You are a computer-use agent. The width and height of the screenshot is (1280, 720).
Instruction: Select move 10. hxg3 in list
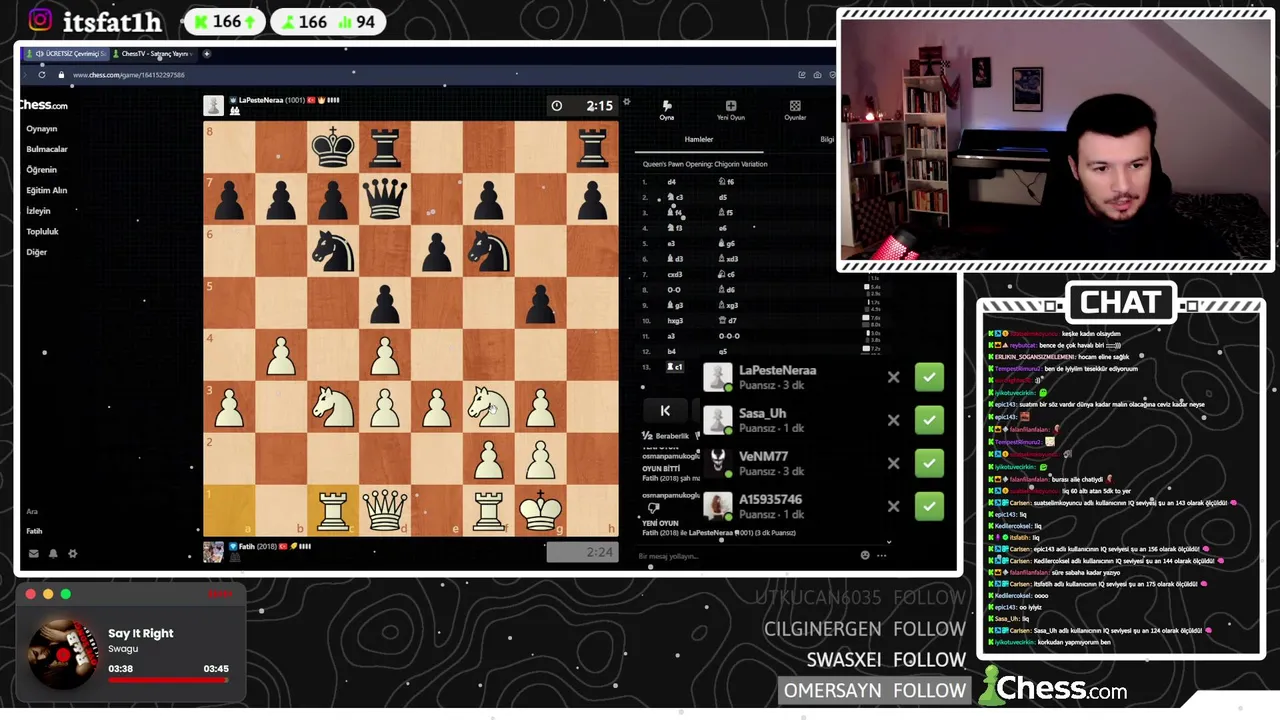(x=675, y=320)
